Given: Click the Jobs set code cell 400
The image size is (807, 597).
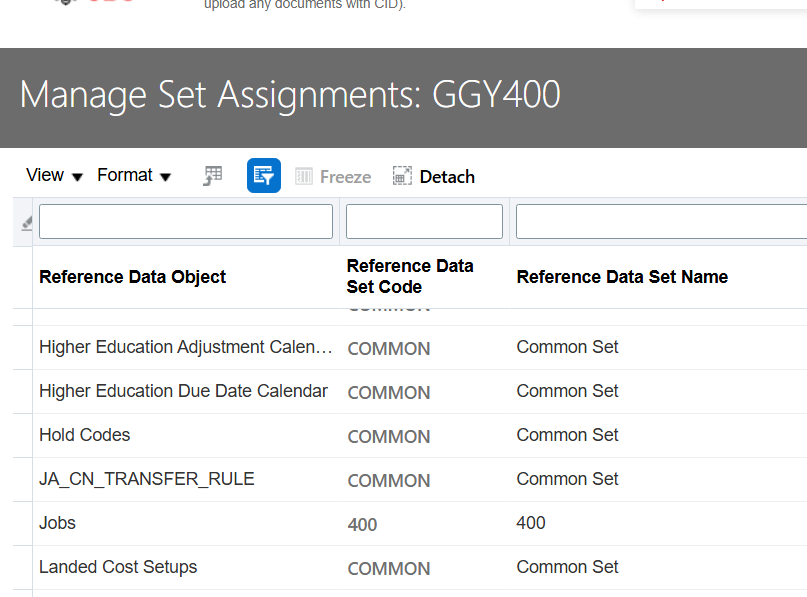Looking at the screenshot, I should point(362,525).
